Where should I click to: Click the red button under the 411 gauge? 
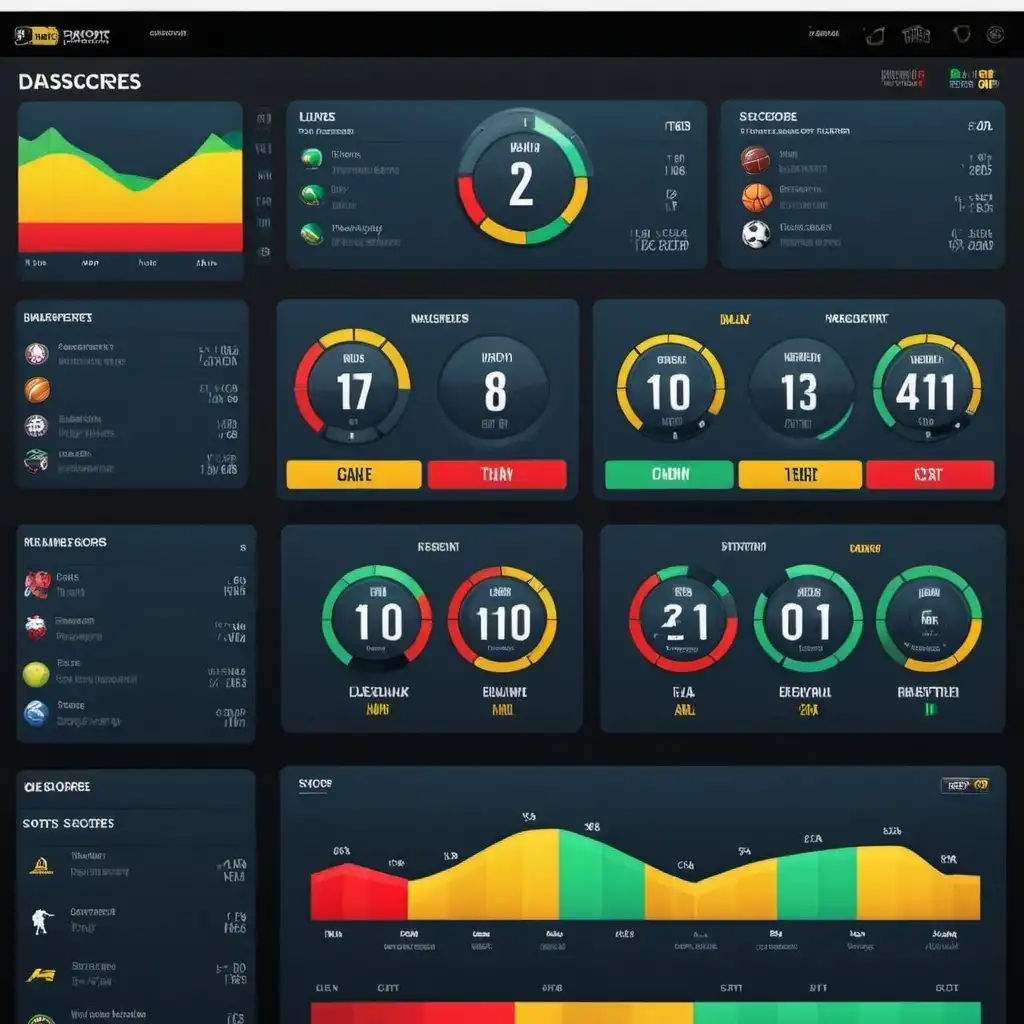930,475
